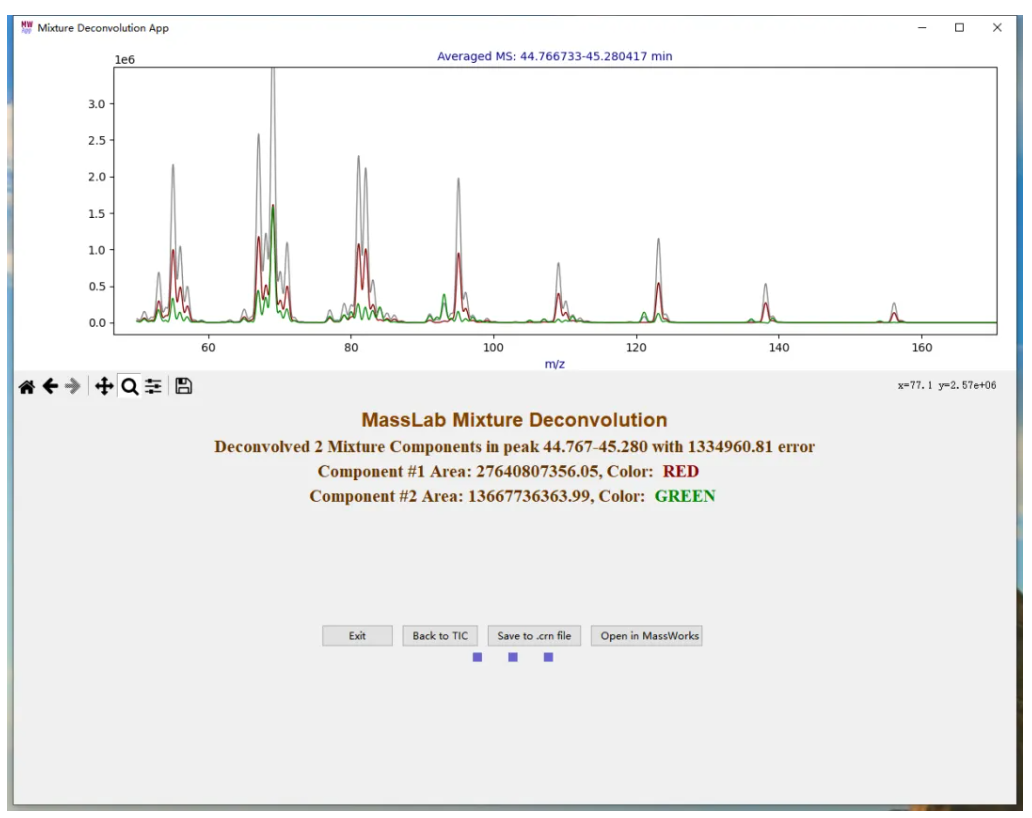The height and width of the screenshot is (818, 1032).
Task: Click the first blue square indicator
Action: (478, 657)
